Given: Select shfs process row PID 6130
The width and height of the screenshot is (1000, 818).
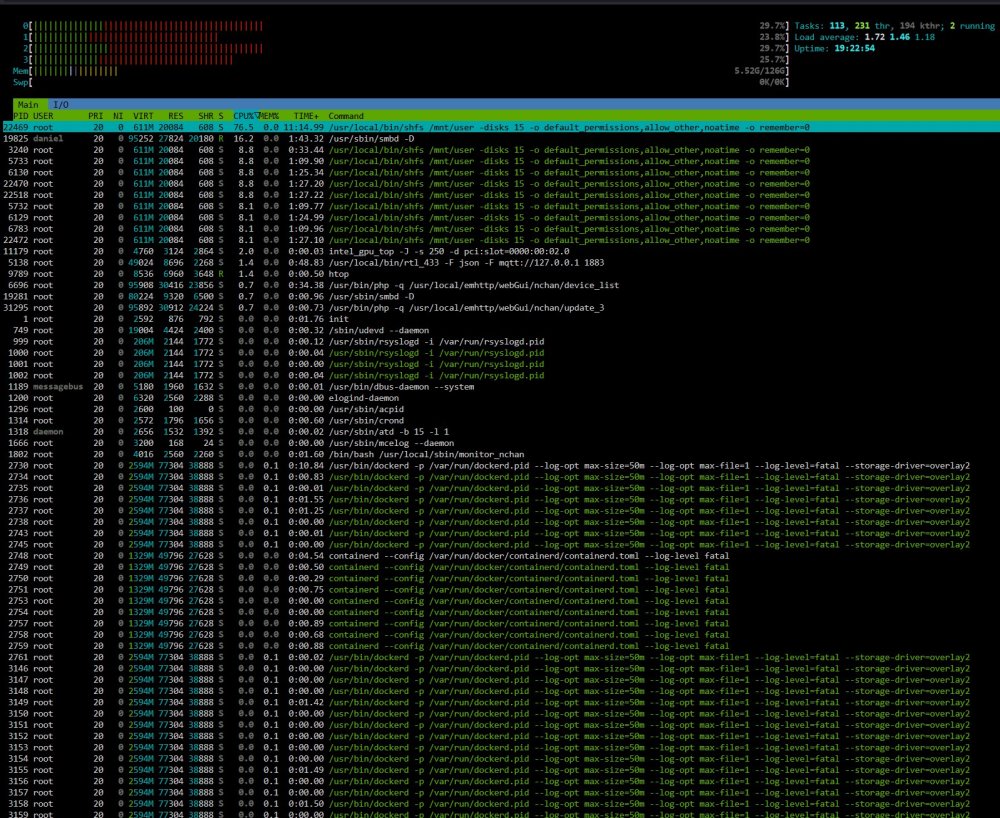Looking at the screenshot, I should coord(500,172).
